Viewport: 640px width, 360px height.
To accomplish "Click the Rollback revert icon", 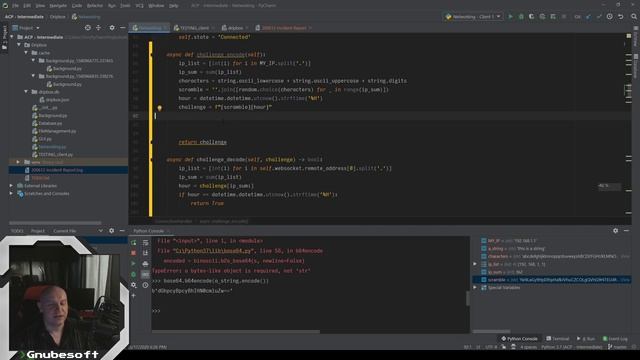I will [x=620, y=17].
